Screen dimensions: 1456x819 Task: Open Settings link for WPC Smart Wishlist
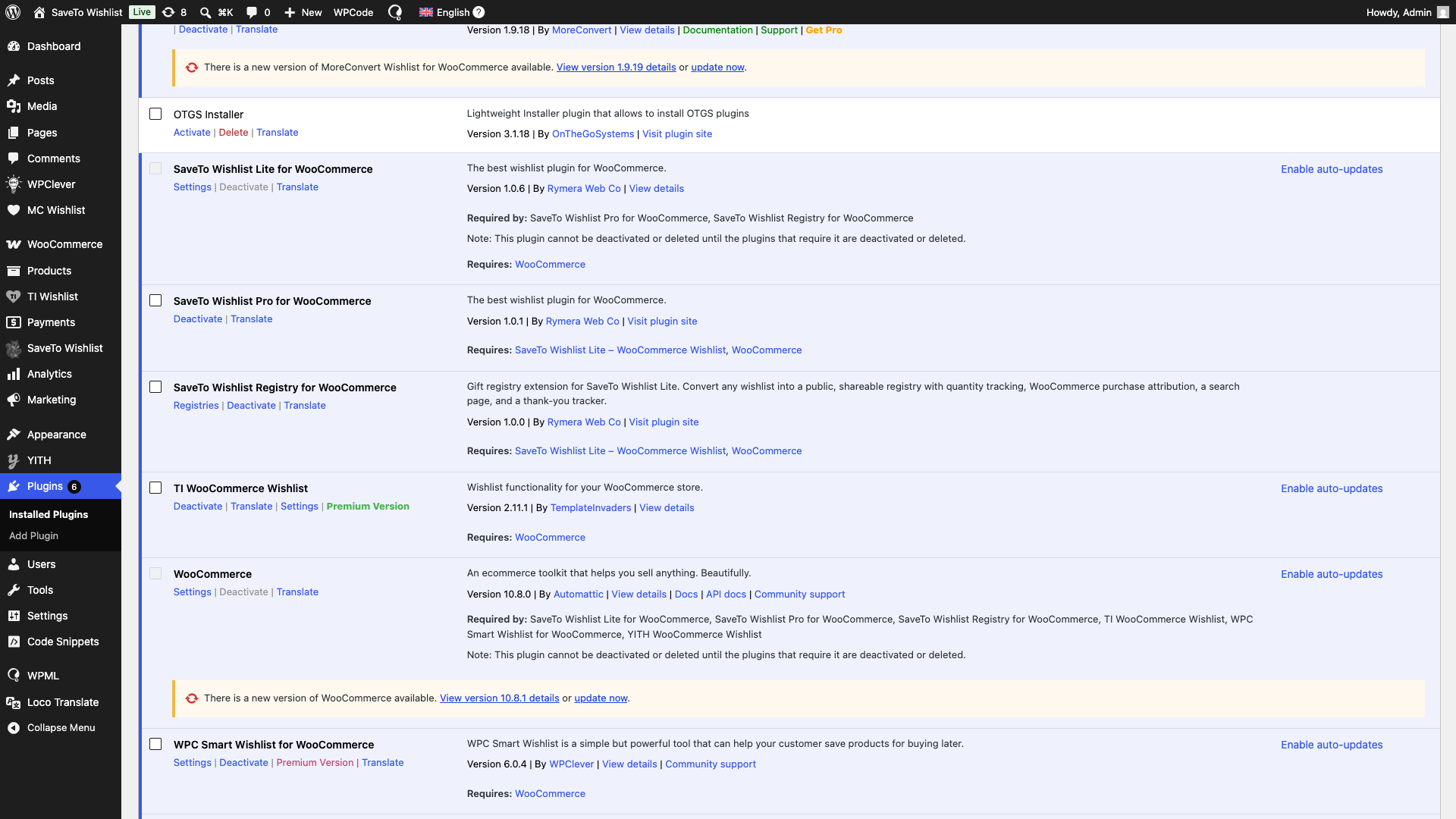192,762
